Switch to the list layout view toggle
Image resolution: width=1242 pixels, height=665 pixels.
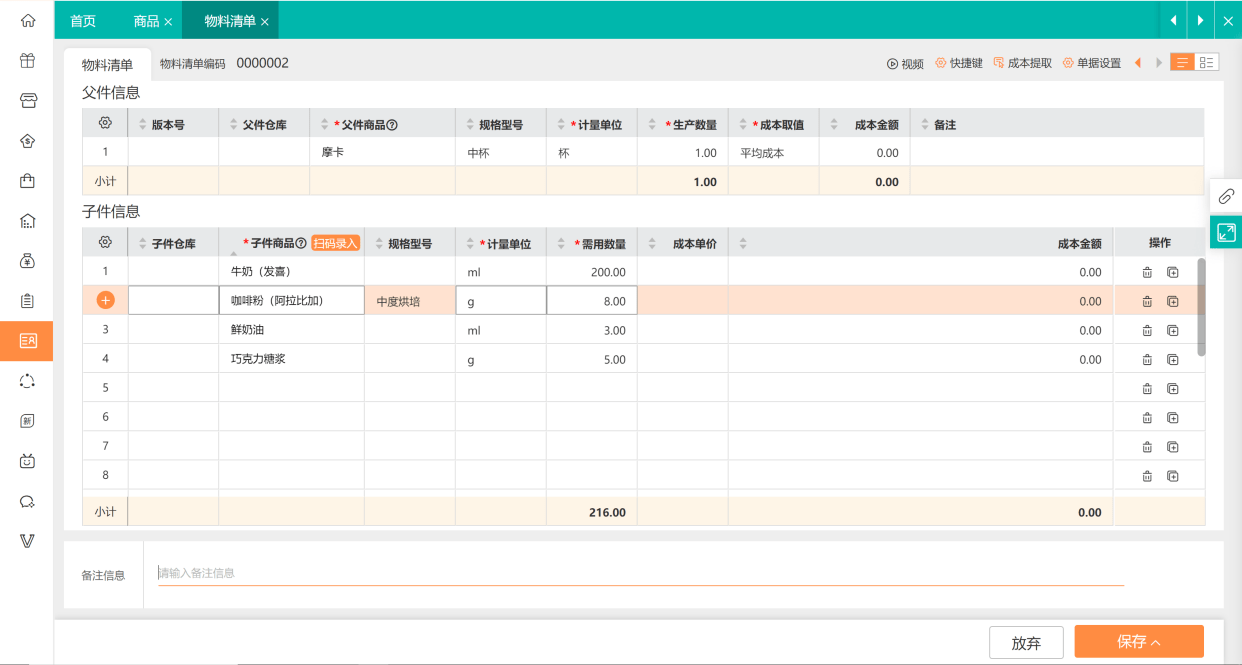1183,62
